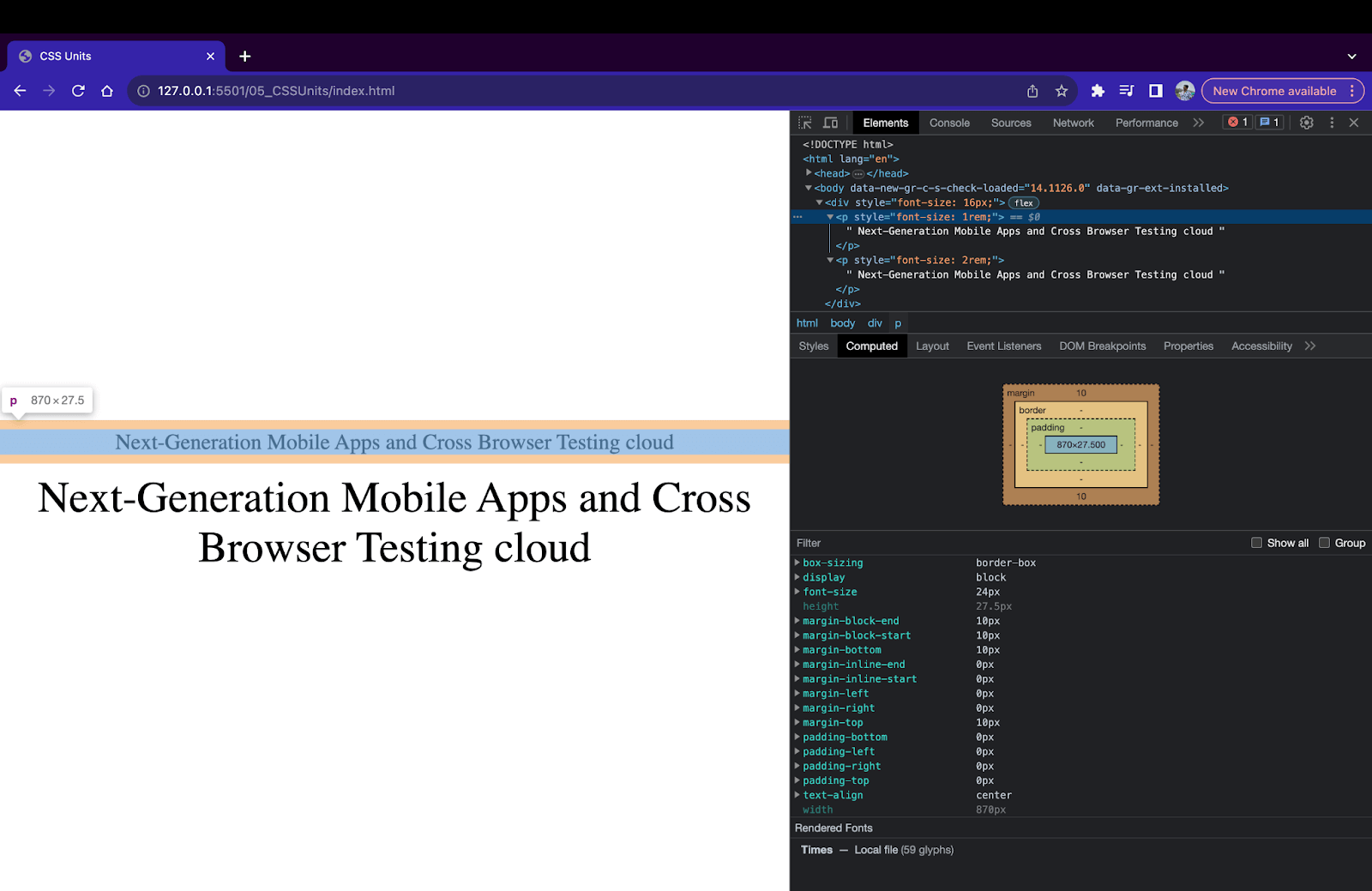Expand the font-size computed property
This screenshot has width=1372, height=891.
coord(797,592)
